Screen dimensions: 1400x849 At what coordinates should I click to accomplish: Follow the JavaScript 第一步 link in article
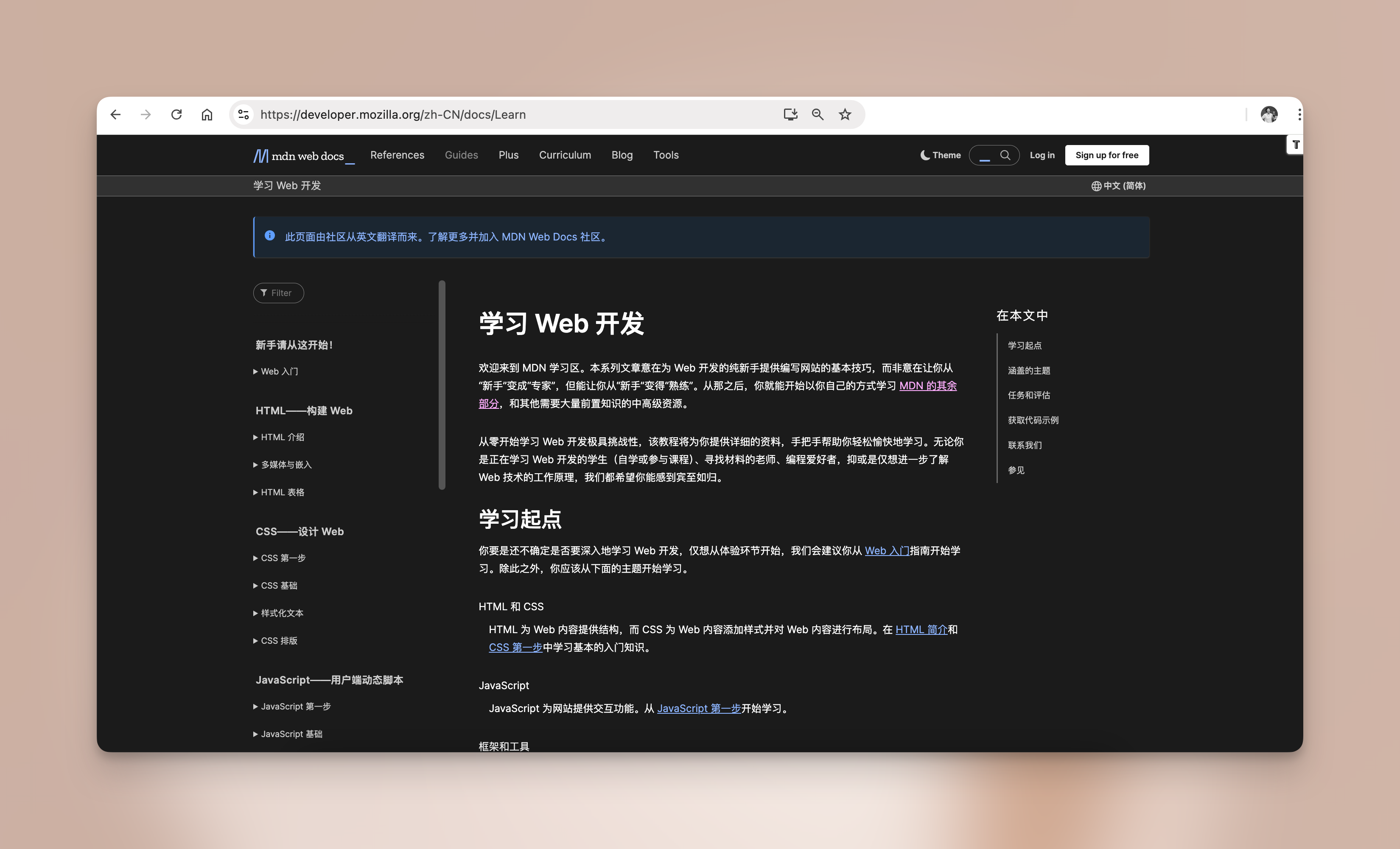[x=698, y=708]
